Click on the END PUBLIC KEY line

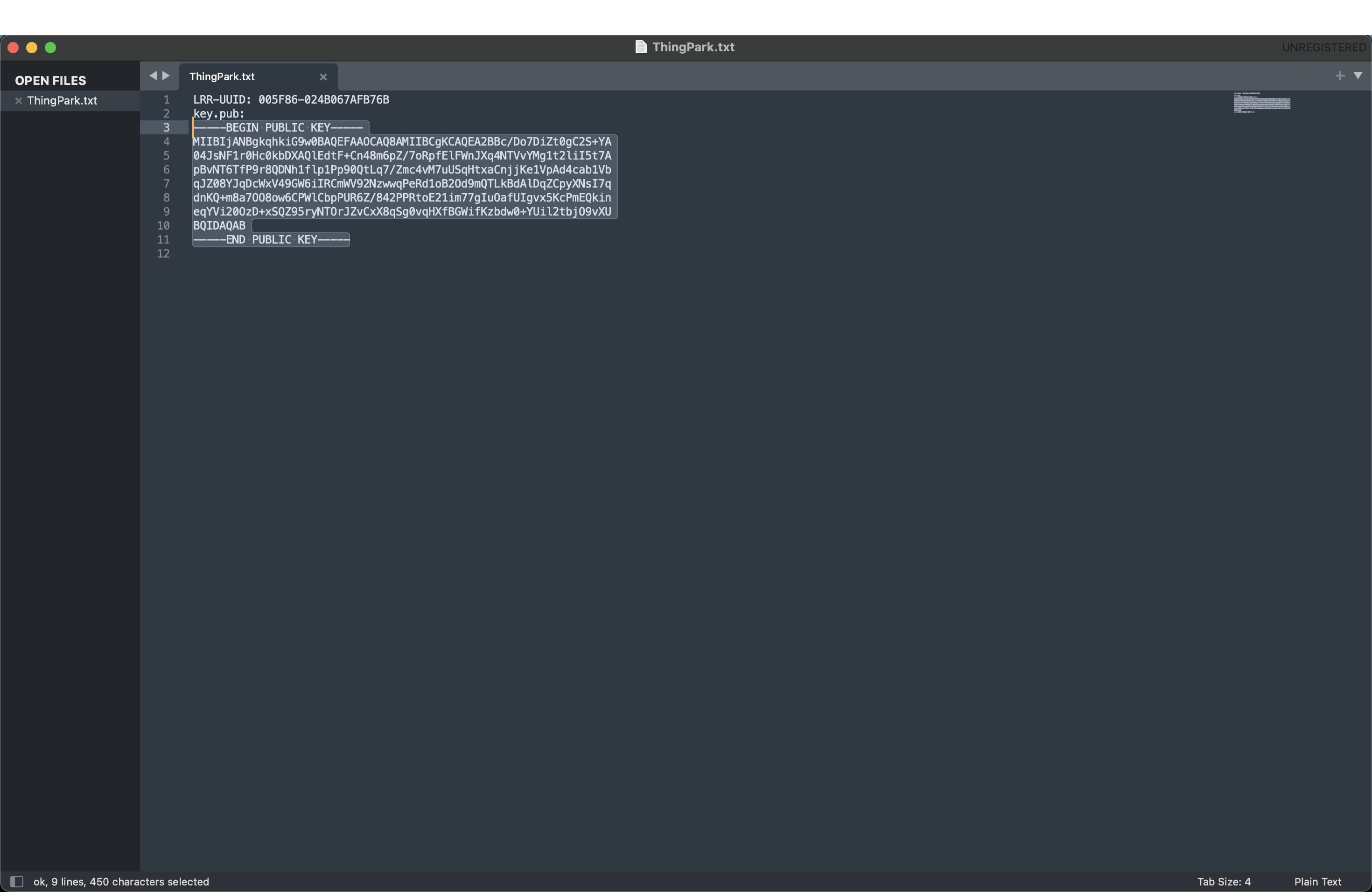271,240
